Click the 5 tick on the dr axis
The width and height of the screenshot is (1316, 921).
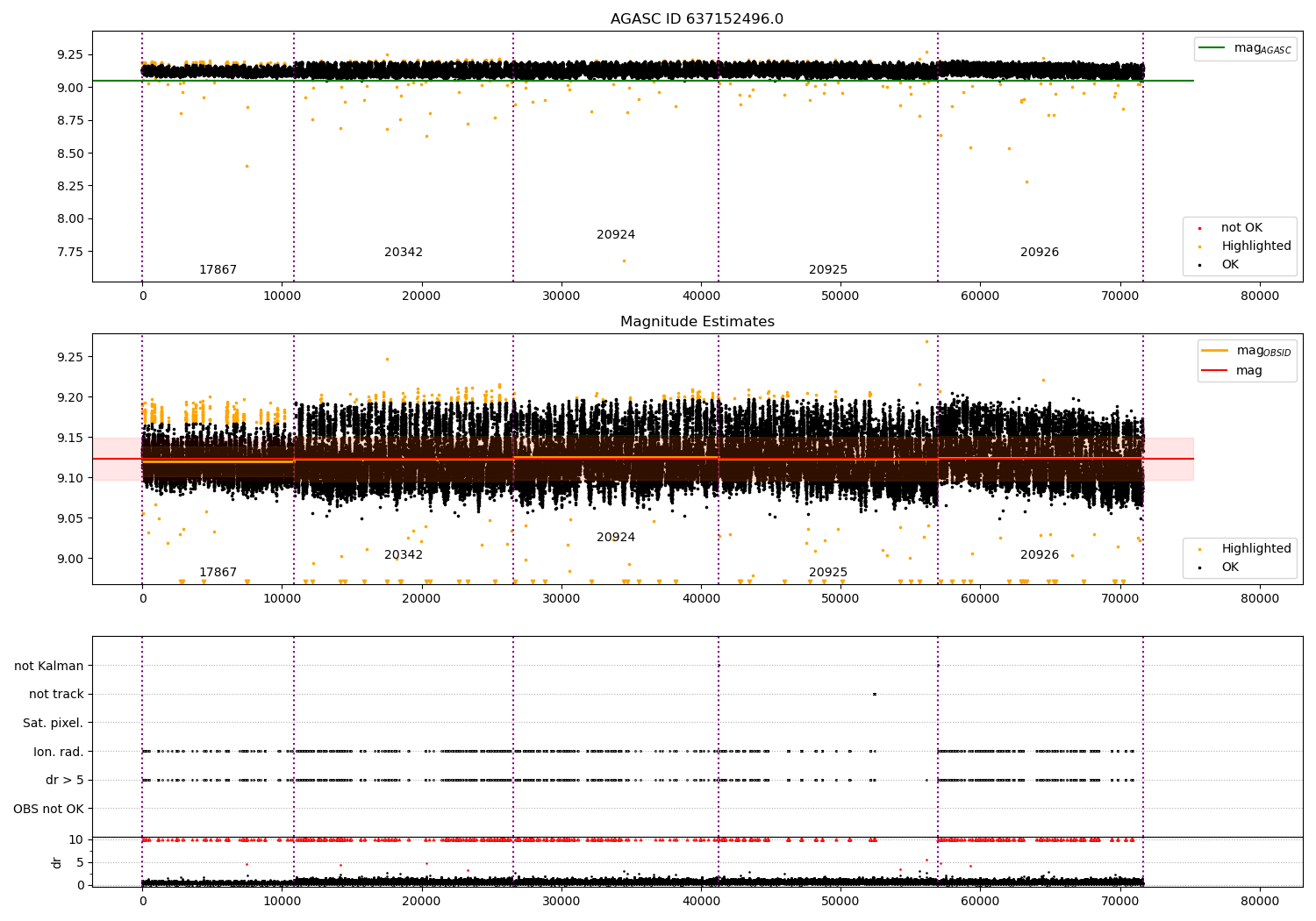80,862
